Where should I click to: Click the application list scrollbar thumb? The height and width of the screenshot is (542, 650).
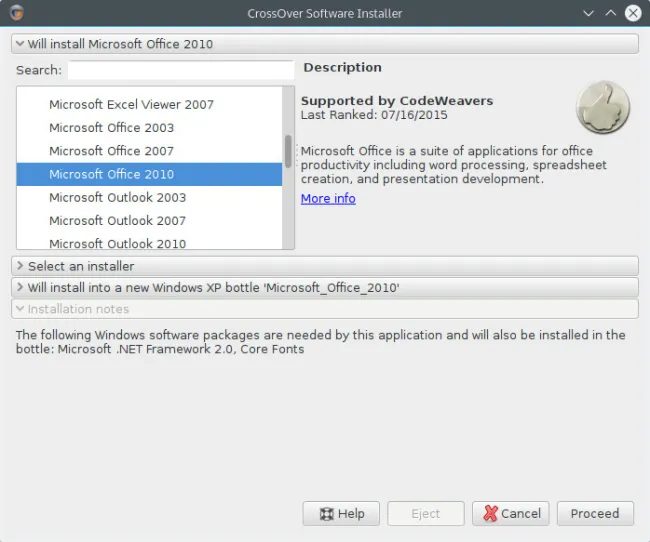[288, 151]
